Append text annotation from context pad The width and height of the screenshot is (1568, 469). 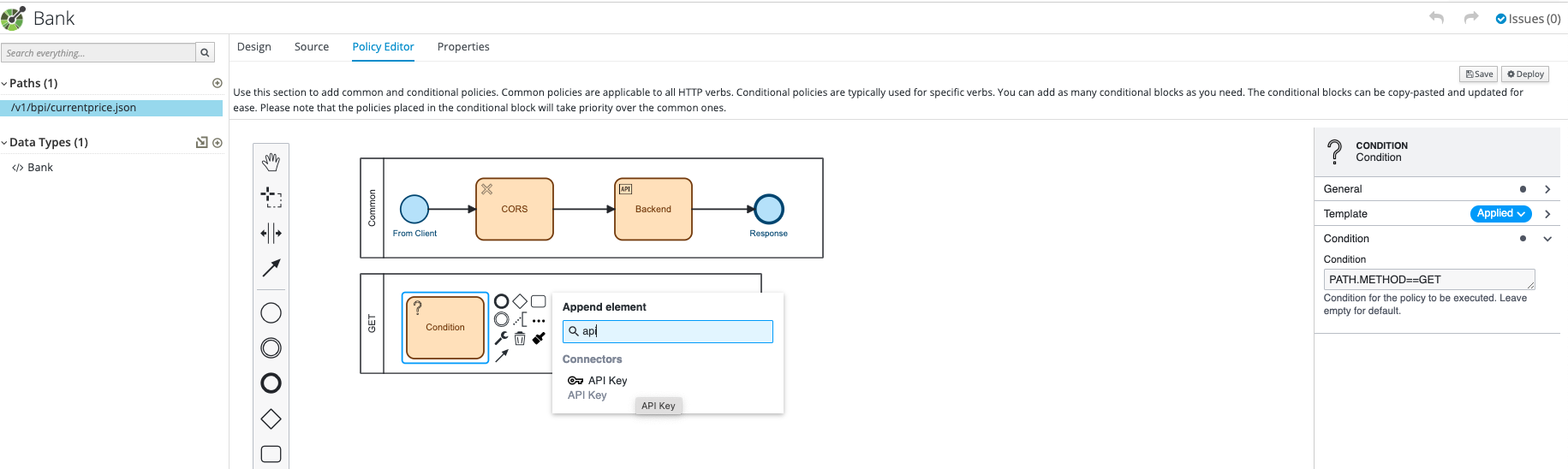click(x=520, y=319)
